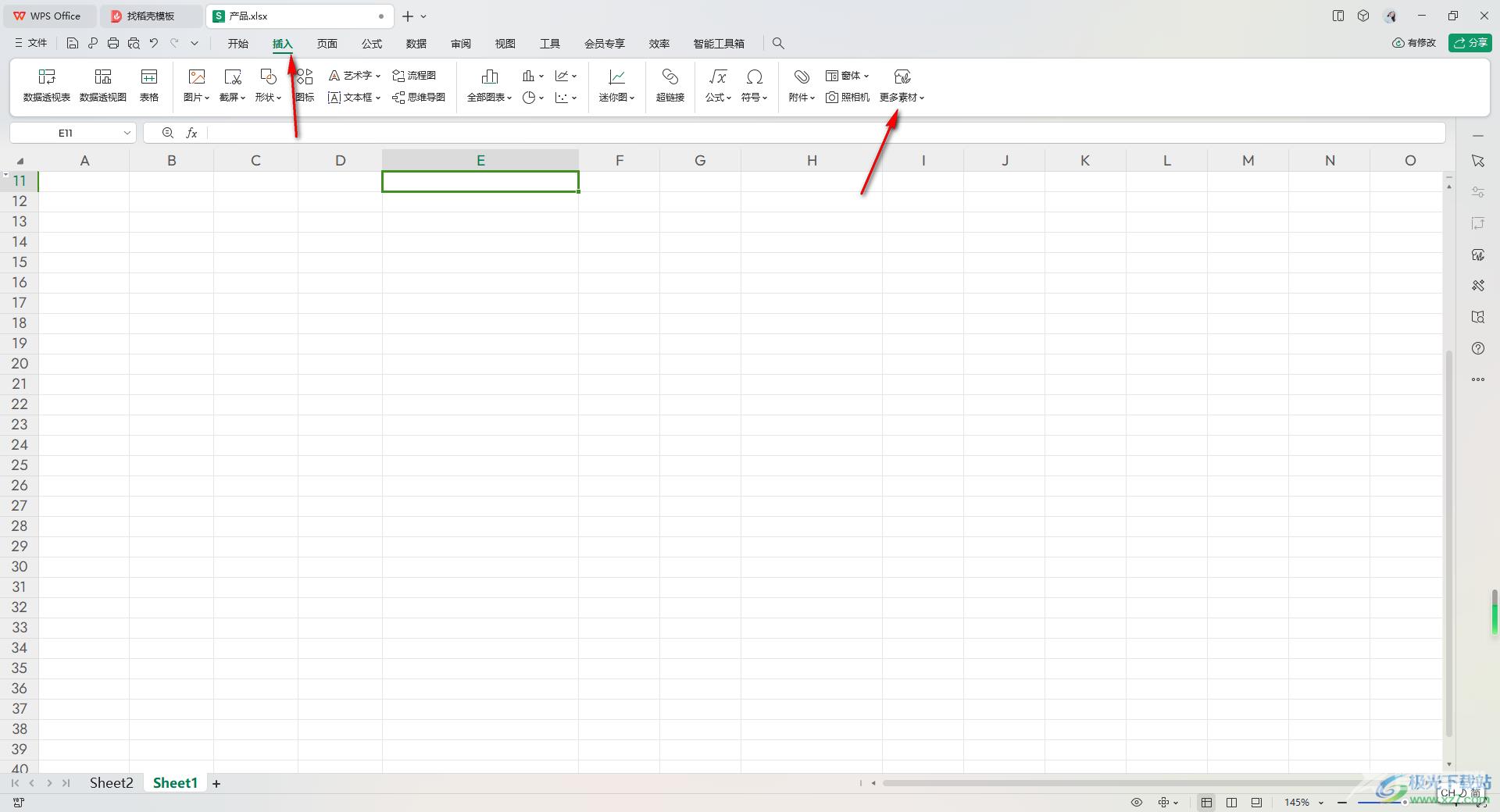Open the 文件 File menu
Screen dimensions: 1500x812
31,44
